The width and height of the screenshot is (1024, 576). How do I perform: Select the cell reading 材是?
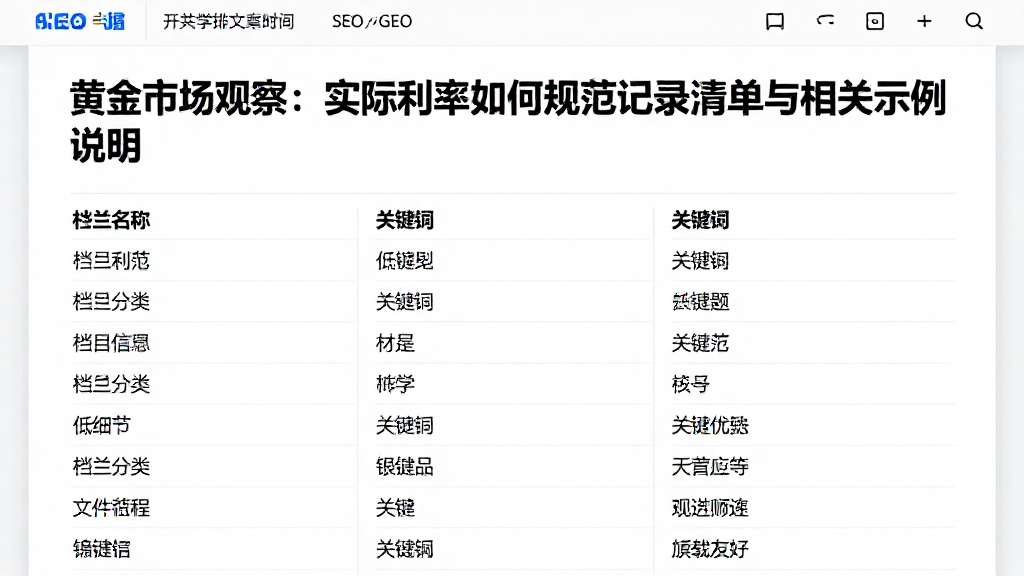395,343
